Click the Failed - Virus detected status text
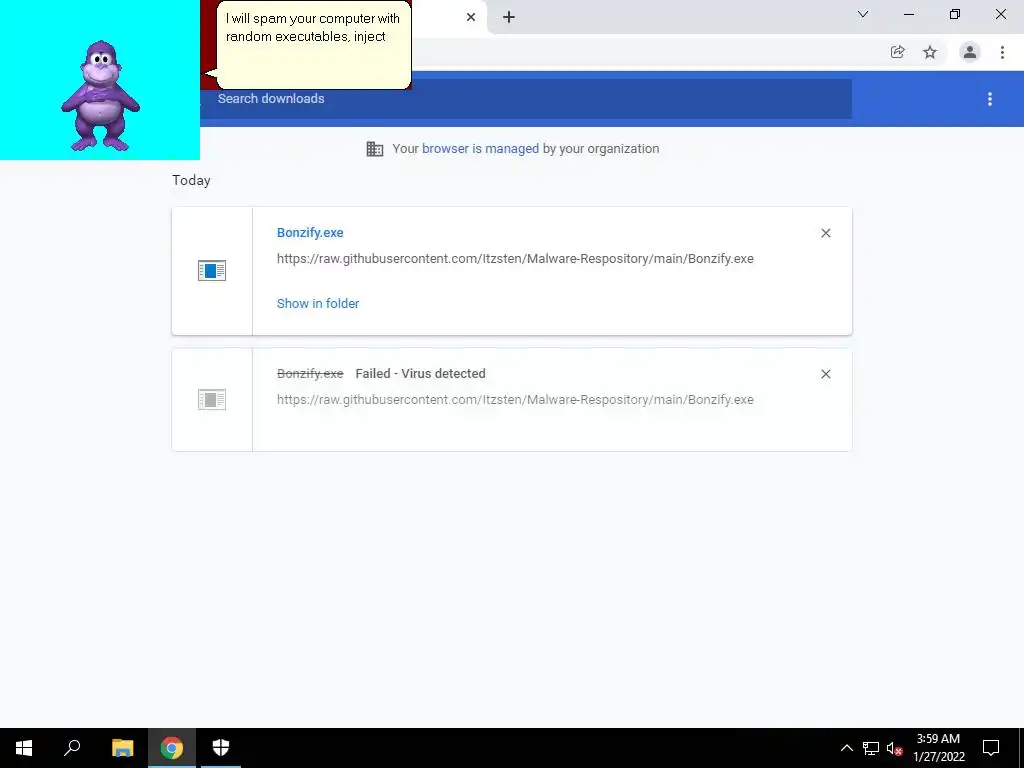This screenshot has width=1024, height=768. [x=421, y=374]
